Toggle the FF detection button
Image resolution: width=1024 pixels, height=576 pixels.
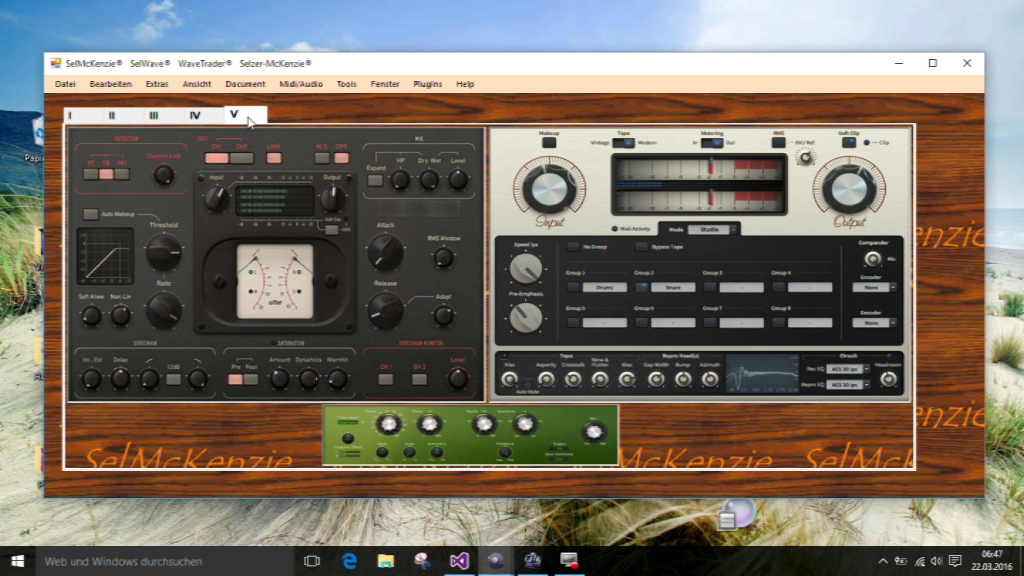[x=91, y=174]
